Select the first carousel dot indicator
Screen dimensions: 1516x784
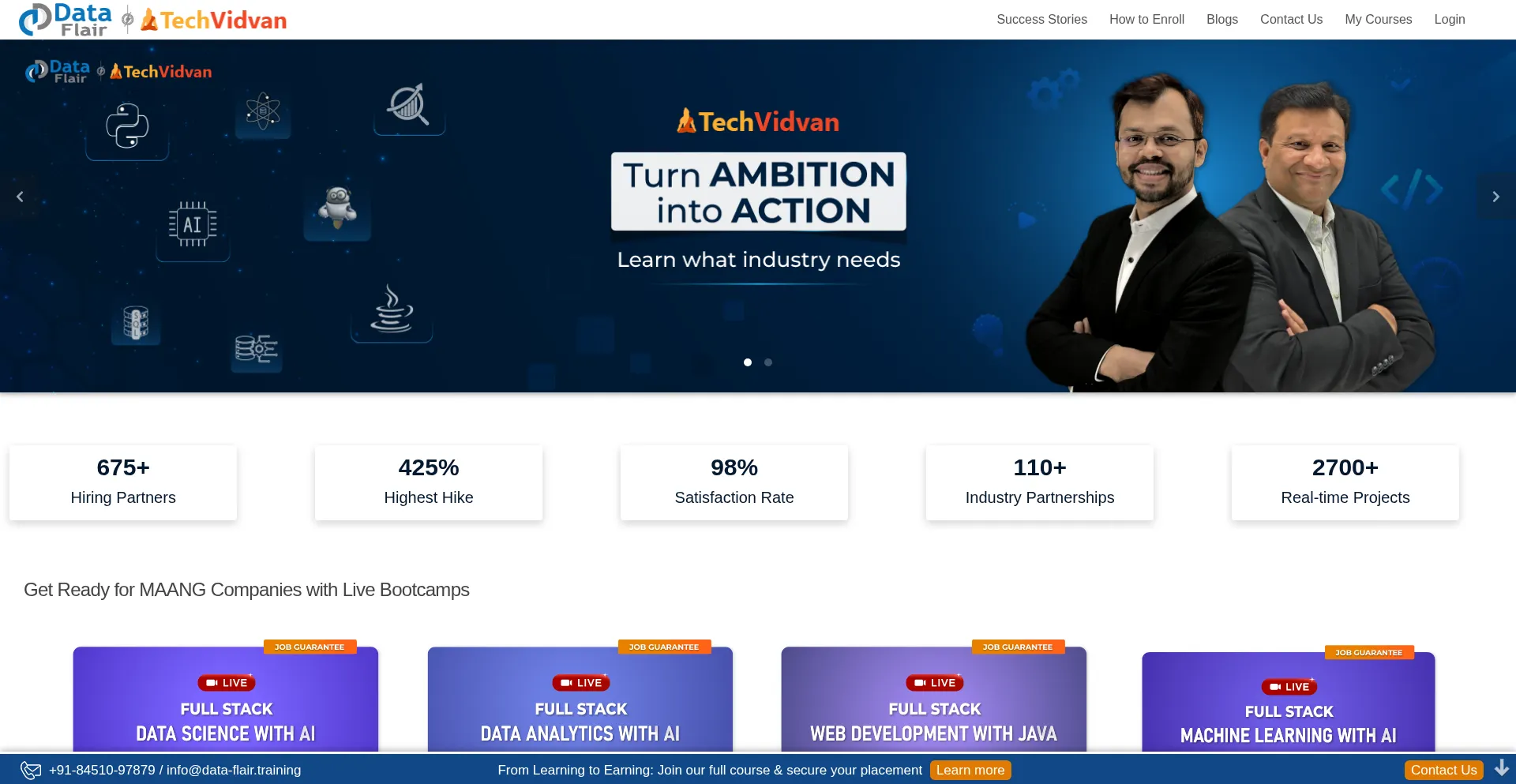tap(748, 362)
